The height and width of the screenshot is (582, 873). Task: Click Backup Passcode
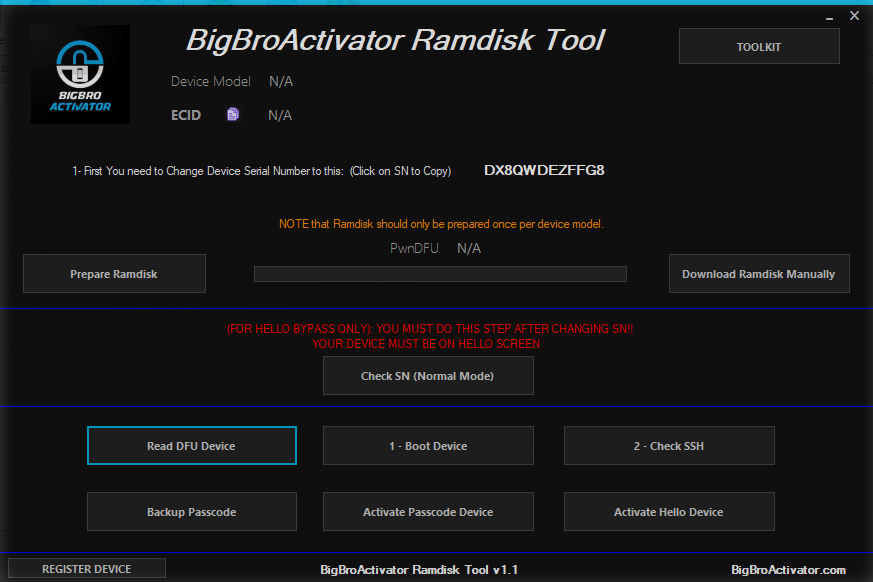point(191,511)
